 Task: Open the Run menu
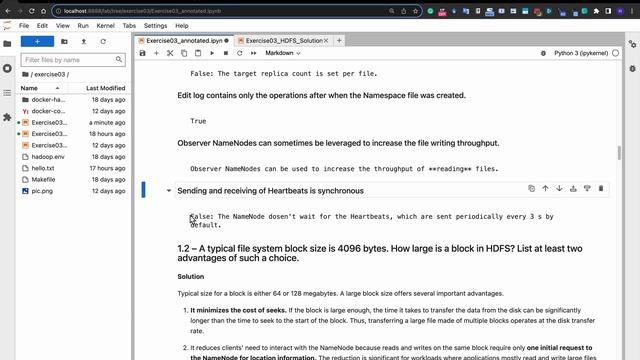coord(83,26)
